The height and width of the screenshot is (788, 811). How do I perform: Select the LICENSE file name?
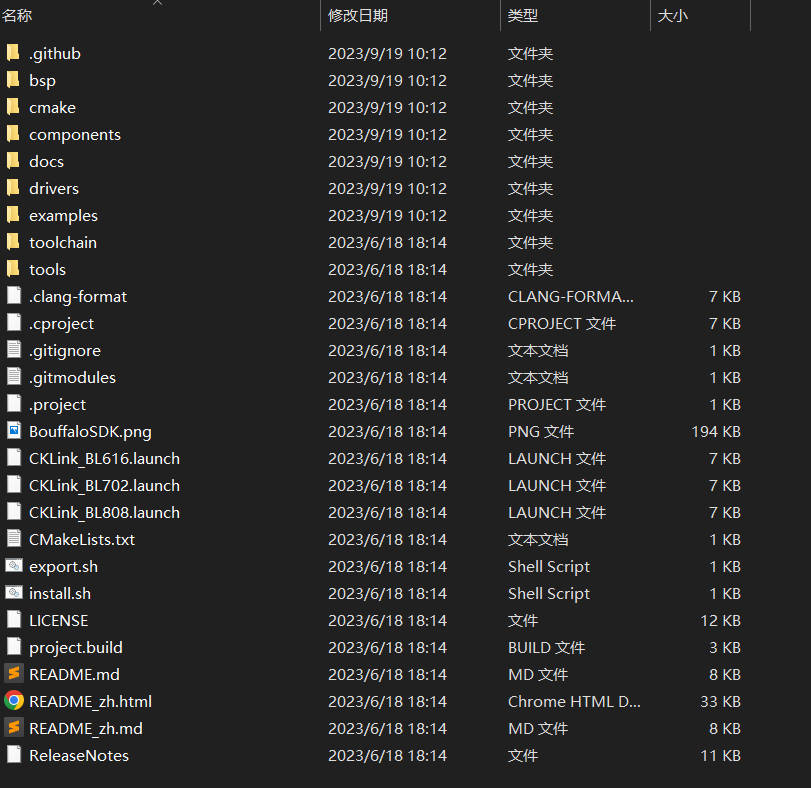point(58,620)
